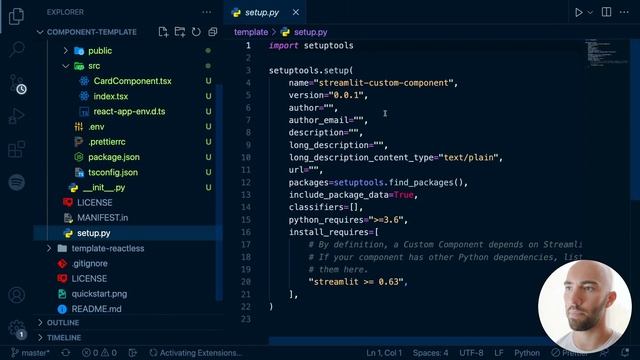The height and width of the screenshot is (360, 640).
Task: Place cursor on line 20 streamlit requirement
Action: 358,282
